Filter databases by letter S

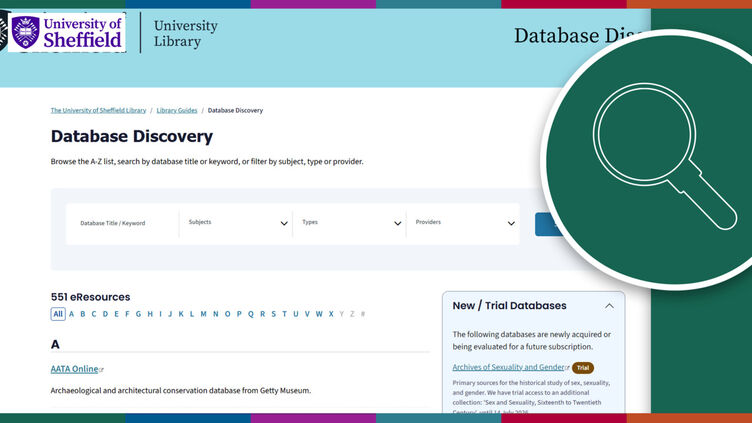[273, 314]
